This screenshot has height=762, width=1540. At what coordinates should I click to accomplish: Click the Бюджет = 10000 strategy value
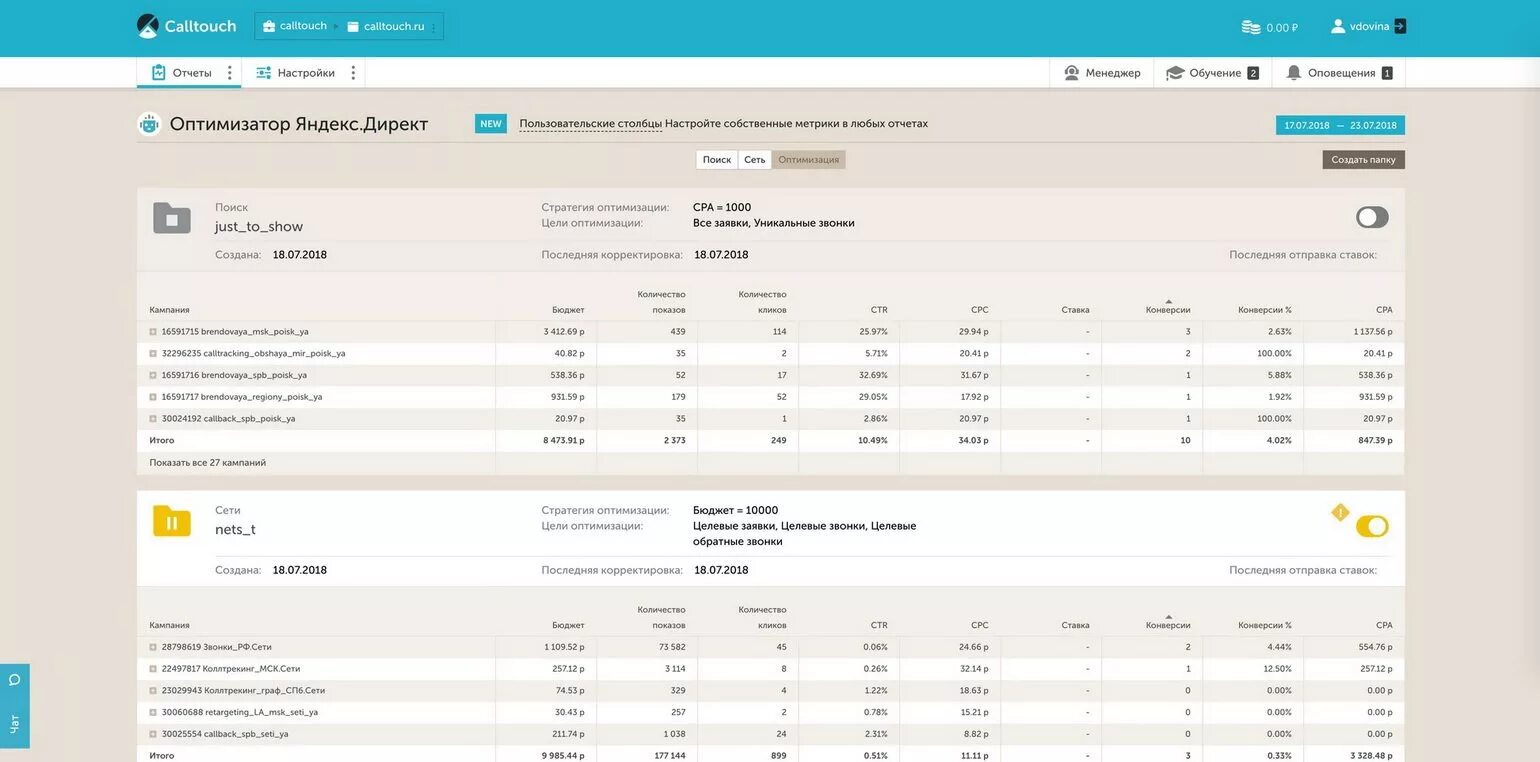pos(735,510)
